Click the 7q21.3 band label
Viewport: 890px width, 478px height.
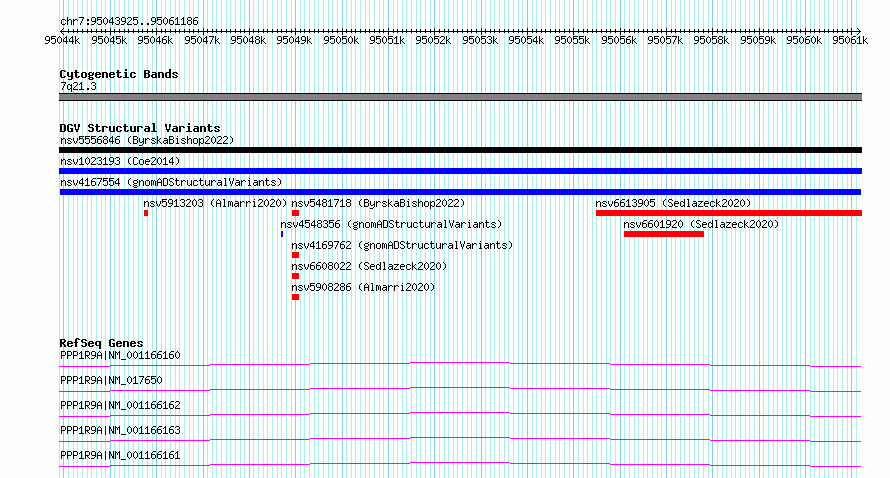tap(78, 86)
